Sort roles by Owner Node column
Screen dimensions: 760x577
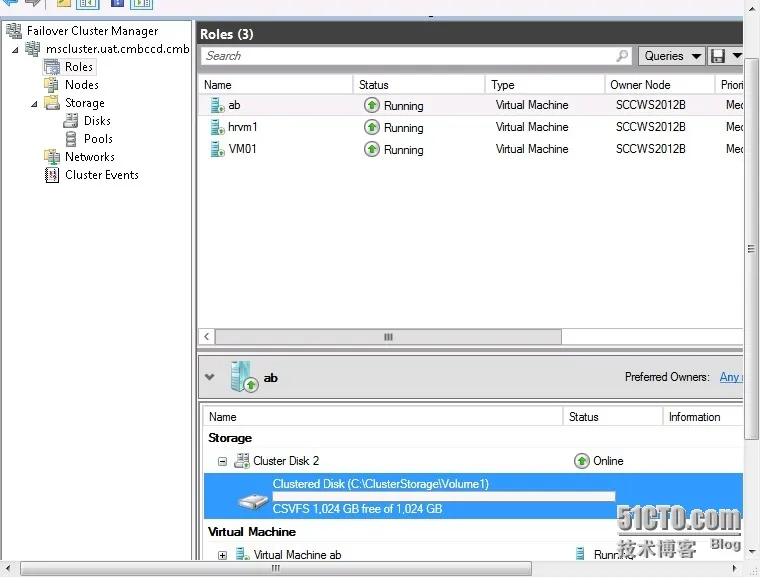point(660,85)
